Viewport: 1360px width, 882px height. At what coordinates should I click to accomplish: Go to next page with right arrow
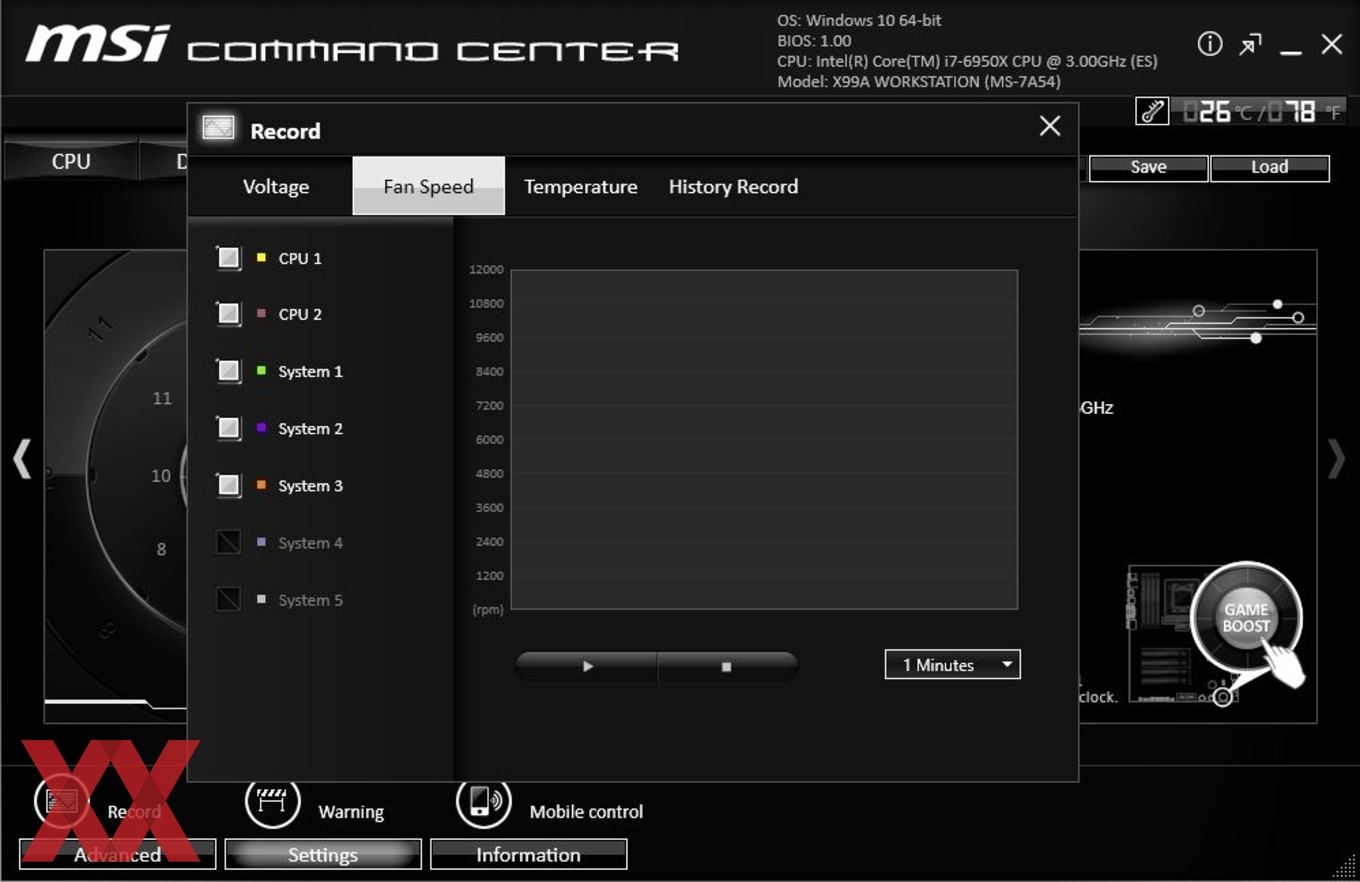click(x=1337, y=460)
